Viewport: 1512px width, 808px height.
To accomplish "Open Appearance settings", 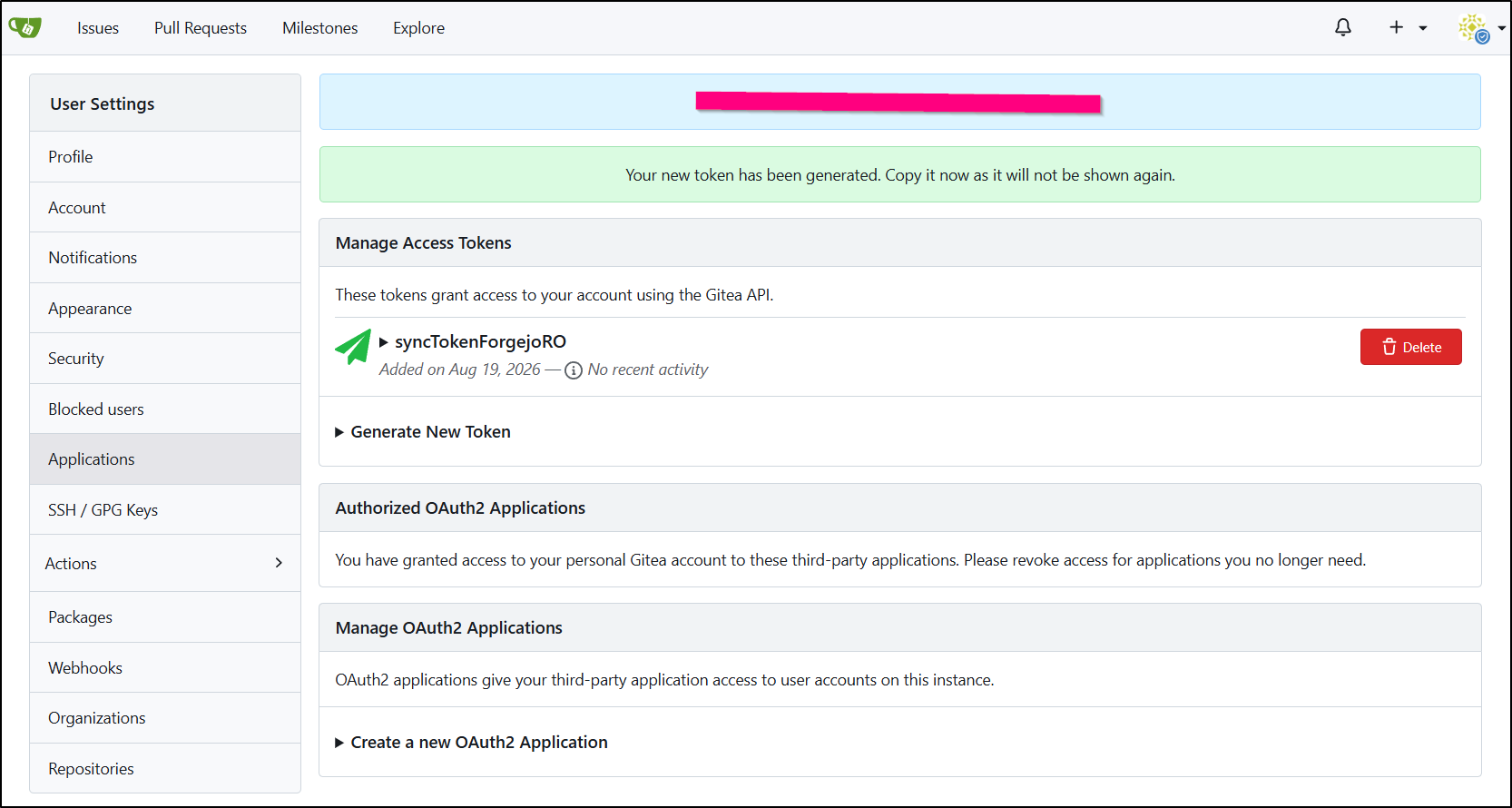I will click(165, 309).
